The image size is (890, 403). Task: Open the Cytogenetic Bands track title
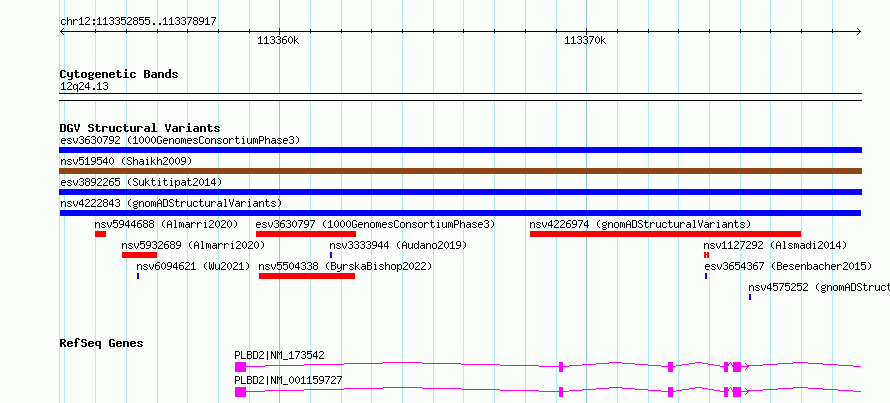[x=119, y=74]
